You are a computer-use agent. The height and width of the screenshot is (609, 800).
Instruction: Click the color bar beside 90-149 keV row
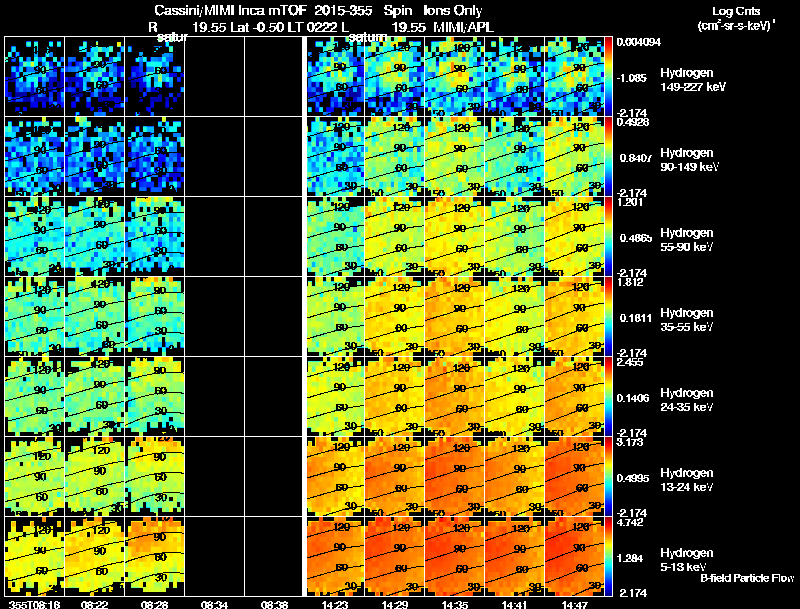608,157
